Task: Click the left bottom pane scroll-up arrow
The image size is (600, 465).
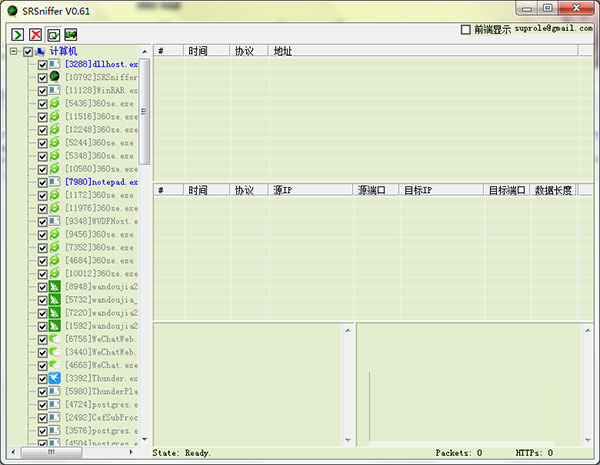Action: click(x=348, y=330)
